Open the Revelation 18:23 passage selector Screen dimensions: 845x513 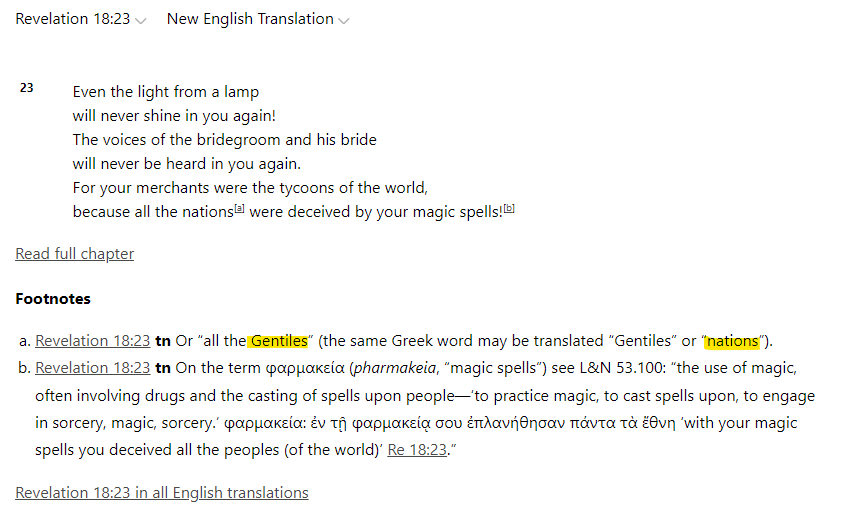pyautogui.click(x=73, y=19)
